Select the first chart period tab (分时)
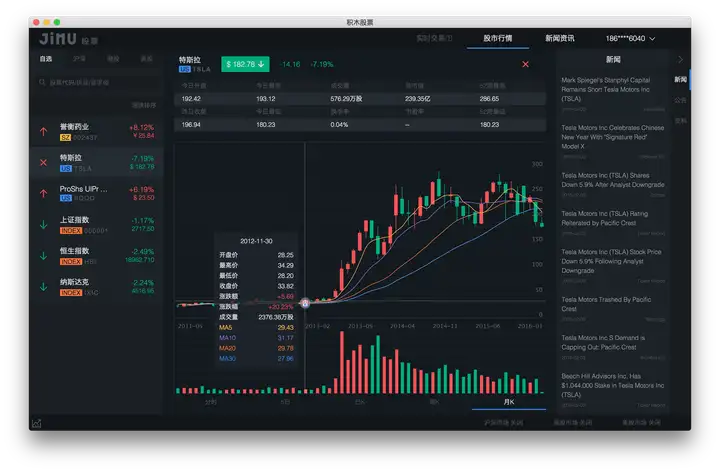Screen dimensions: 720x472 pyautogui.click(x=210, y=402)
